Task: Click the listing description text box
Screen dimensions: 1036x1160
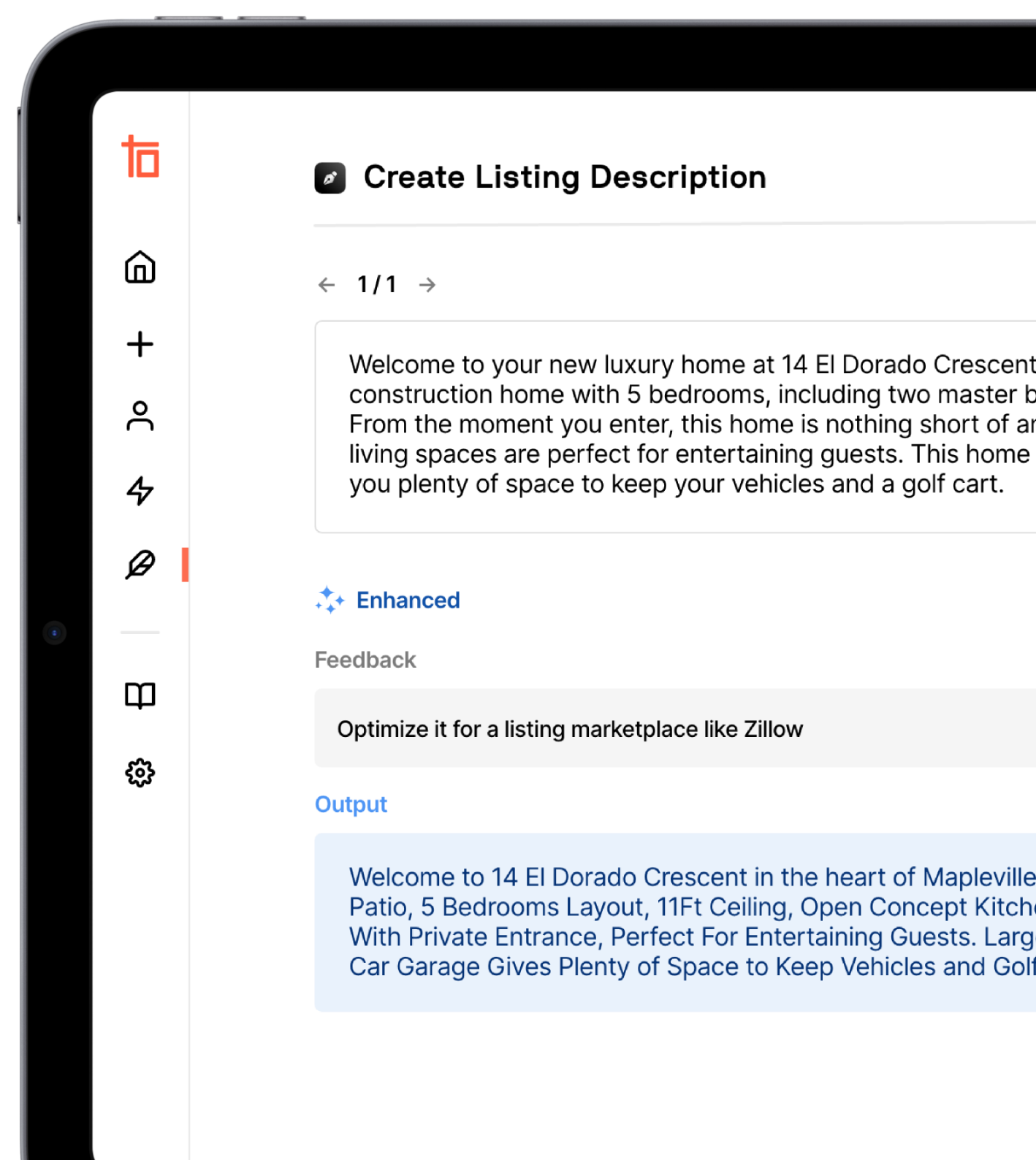Action: 675,427
